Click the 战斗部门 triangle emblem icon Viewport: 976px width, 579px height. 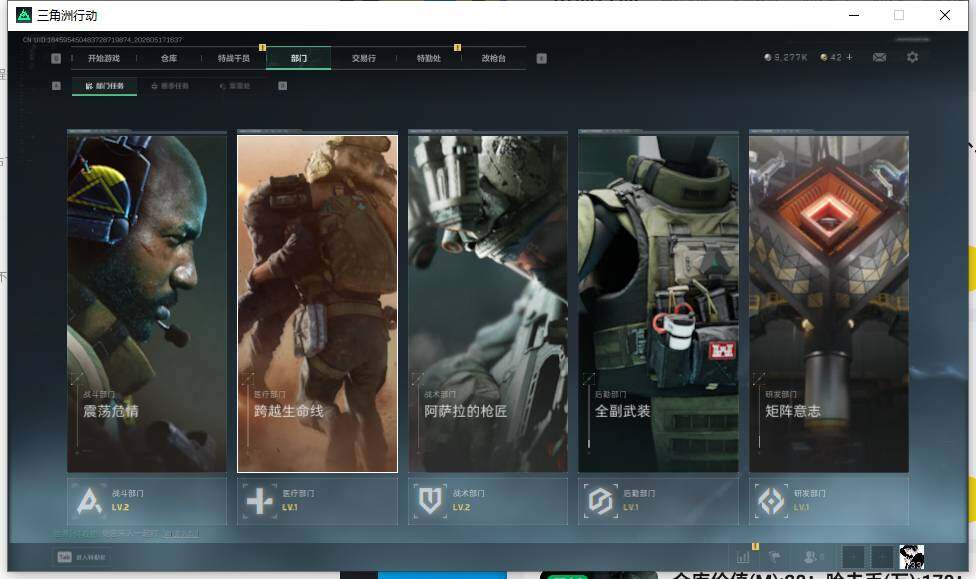tap(89, 501)
